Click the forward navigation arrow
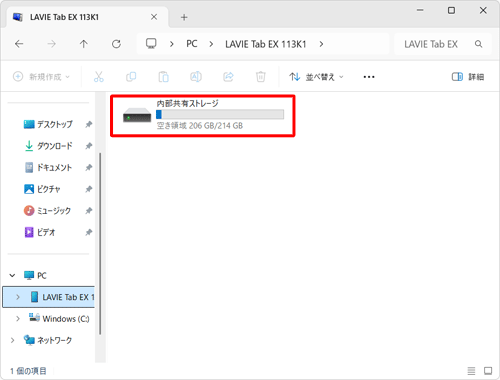 point(51,44)
